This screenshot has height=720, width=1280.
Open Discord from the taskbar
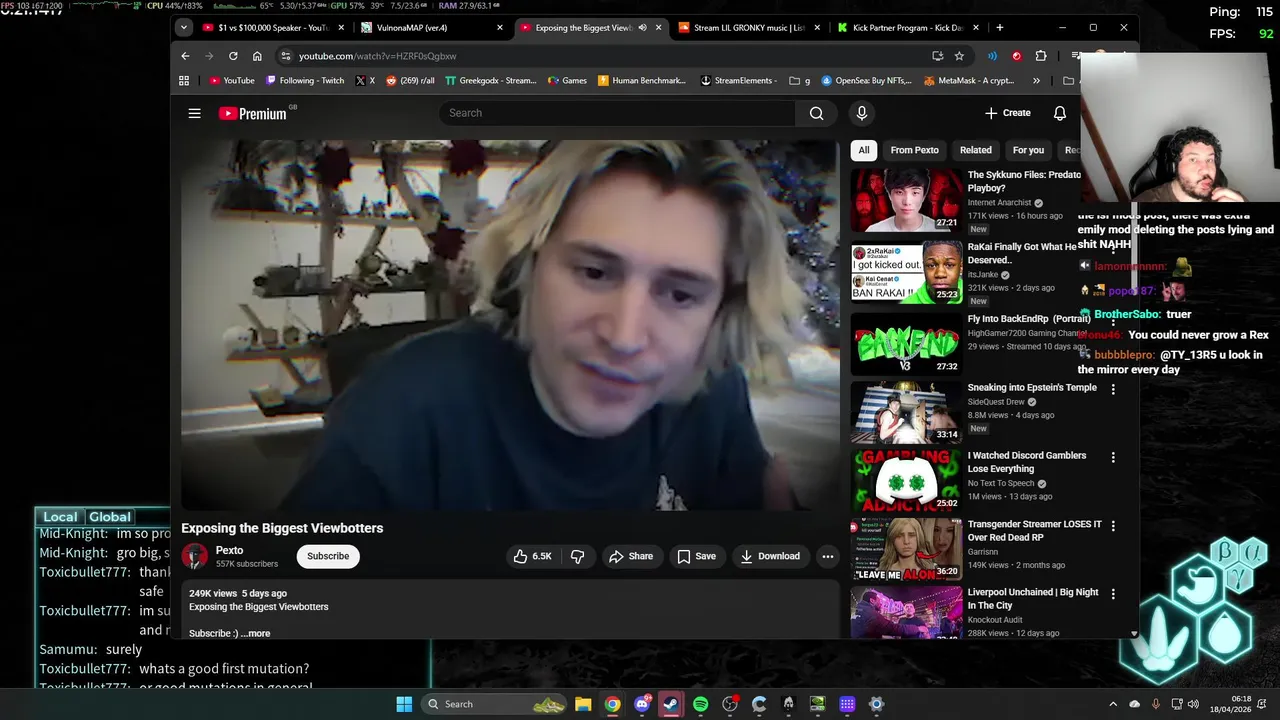click(642, 704)
